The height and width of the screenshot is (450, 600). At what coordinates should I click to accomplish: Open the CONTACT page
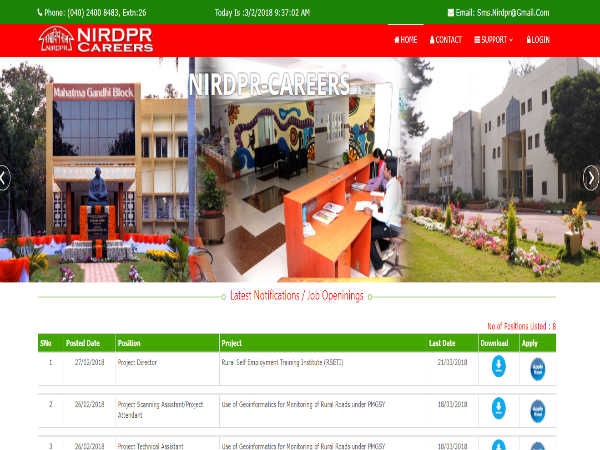point(446,40)
